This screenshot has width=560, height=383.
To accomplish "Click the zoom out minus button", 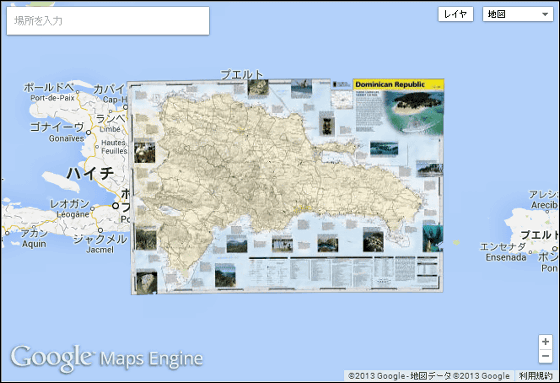I will 545,356.
